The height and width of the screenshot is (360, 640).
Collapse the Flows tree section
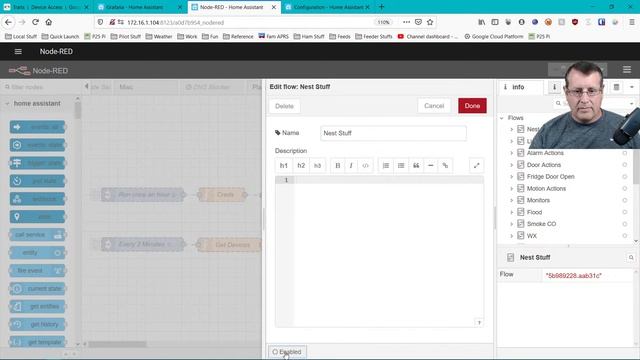pos(502,118)
